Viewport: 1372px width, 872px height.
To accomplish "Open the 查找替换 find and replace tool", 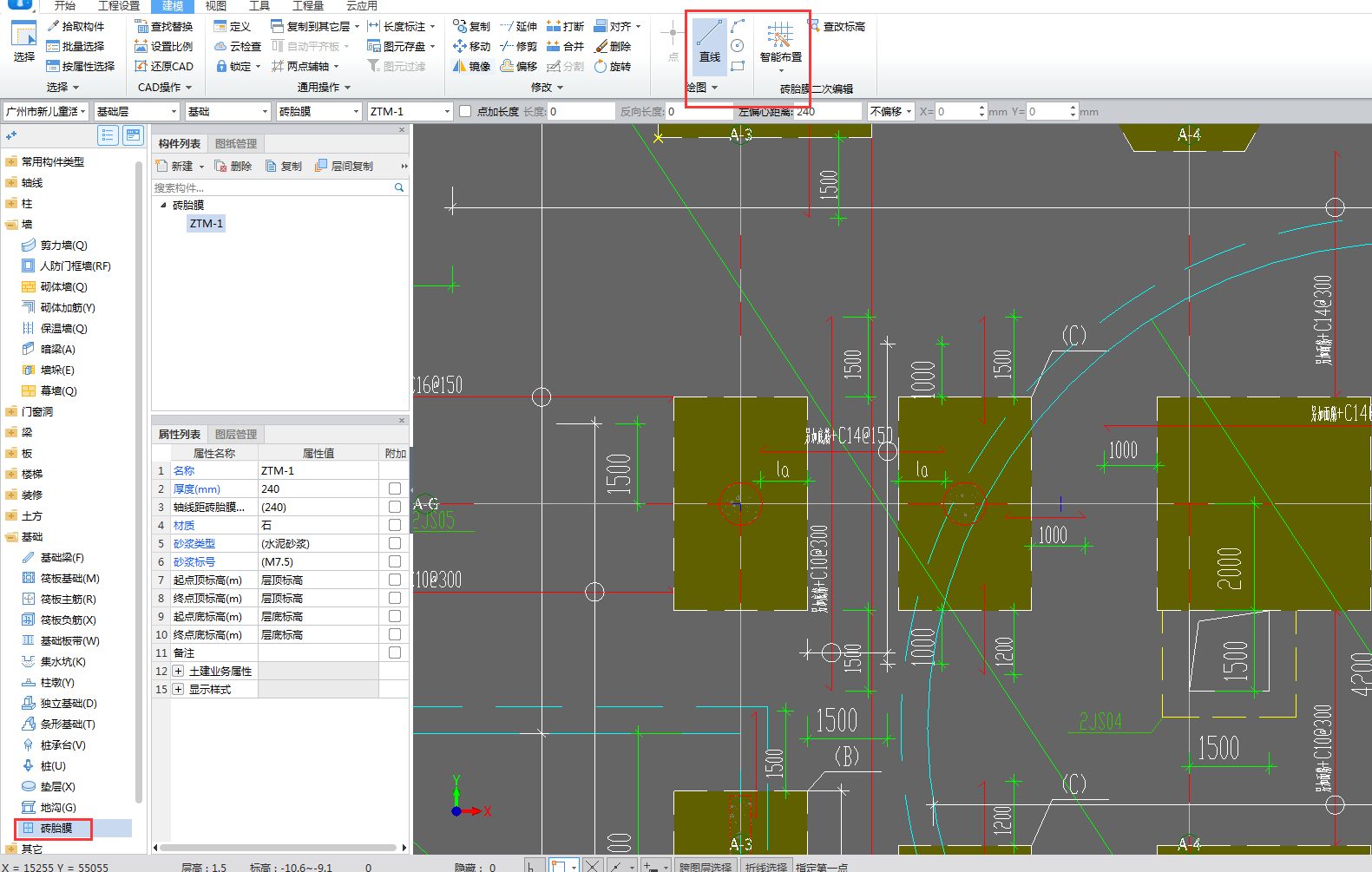I will pyautogui.click(x=164, y=26).
